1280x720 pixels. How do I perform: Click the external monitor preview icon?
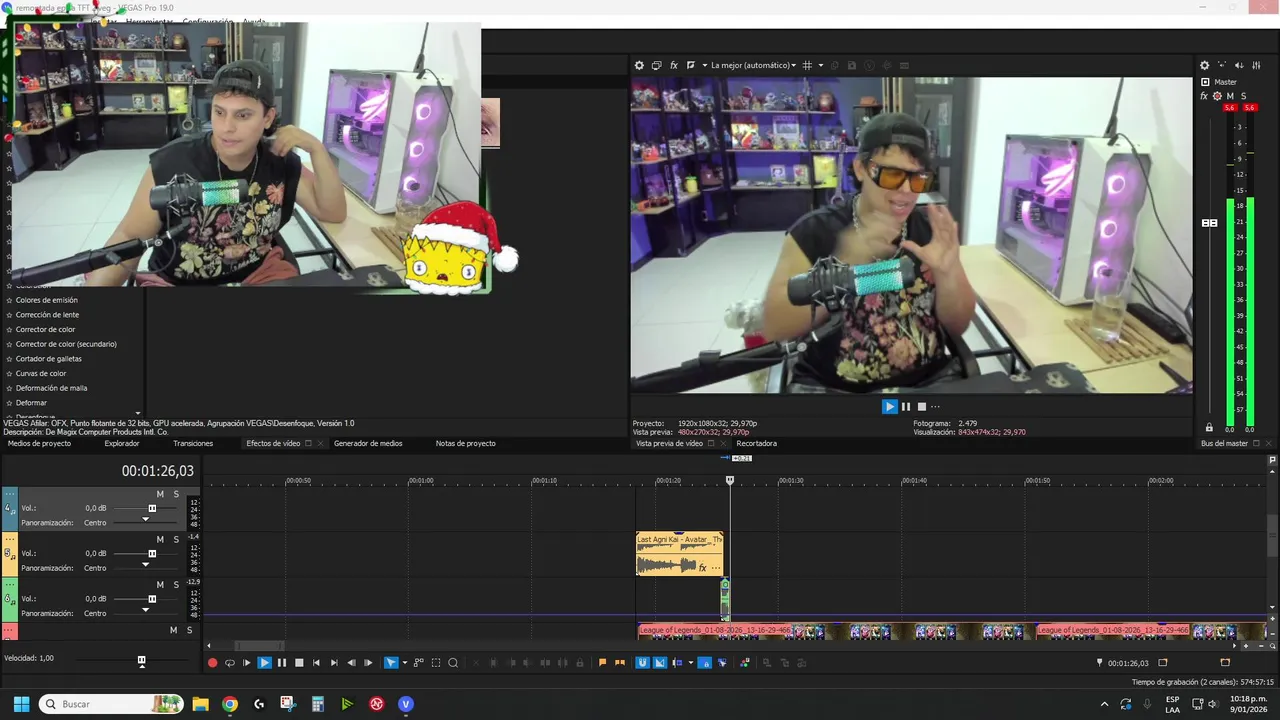656,65
